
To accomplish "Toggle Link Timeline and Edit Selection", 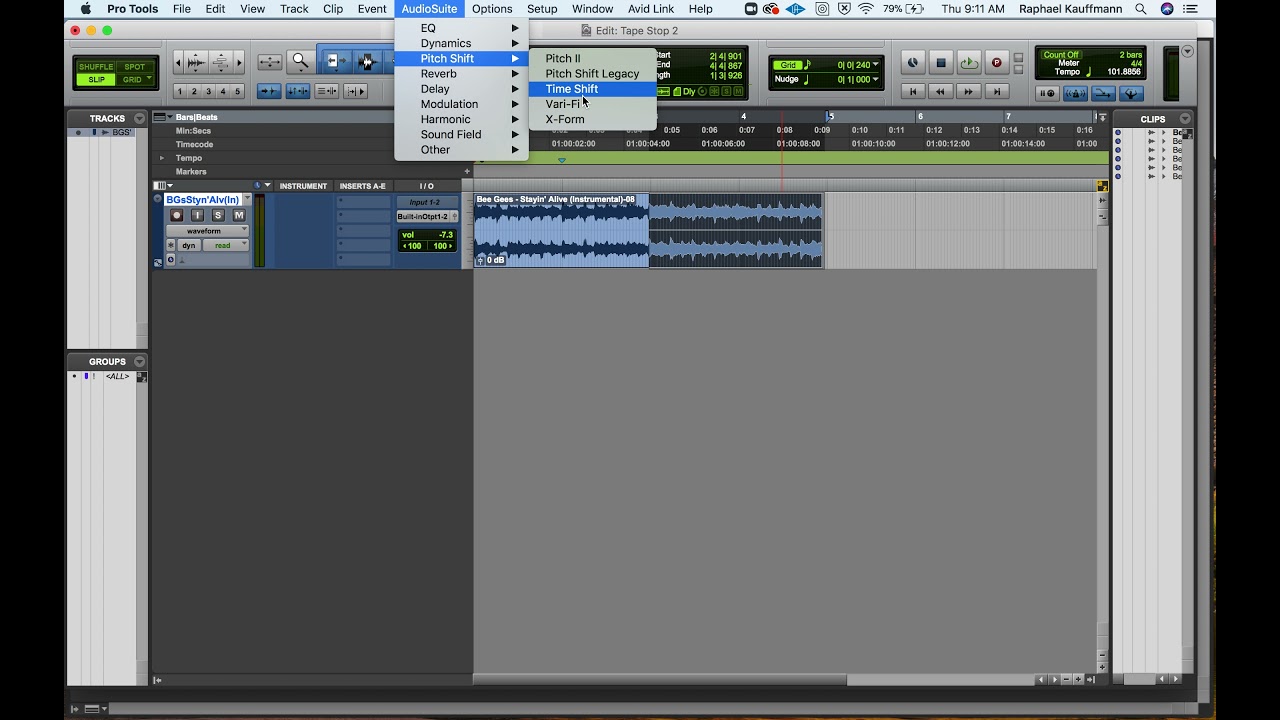I will 298,91.
